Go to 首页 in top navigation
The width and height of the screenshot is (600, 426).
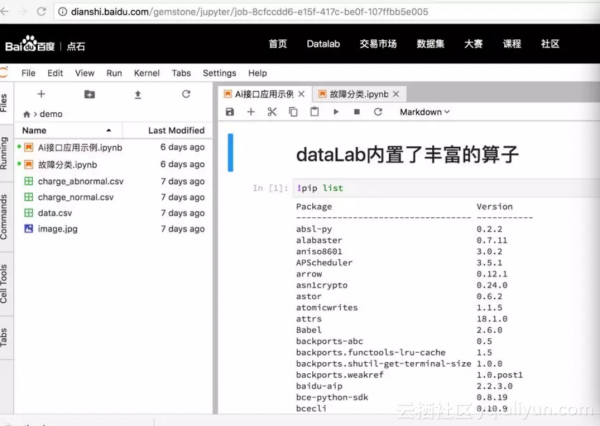[x=277, y=44]
